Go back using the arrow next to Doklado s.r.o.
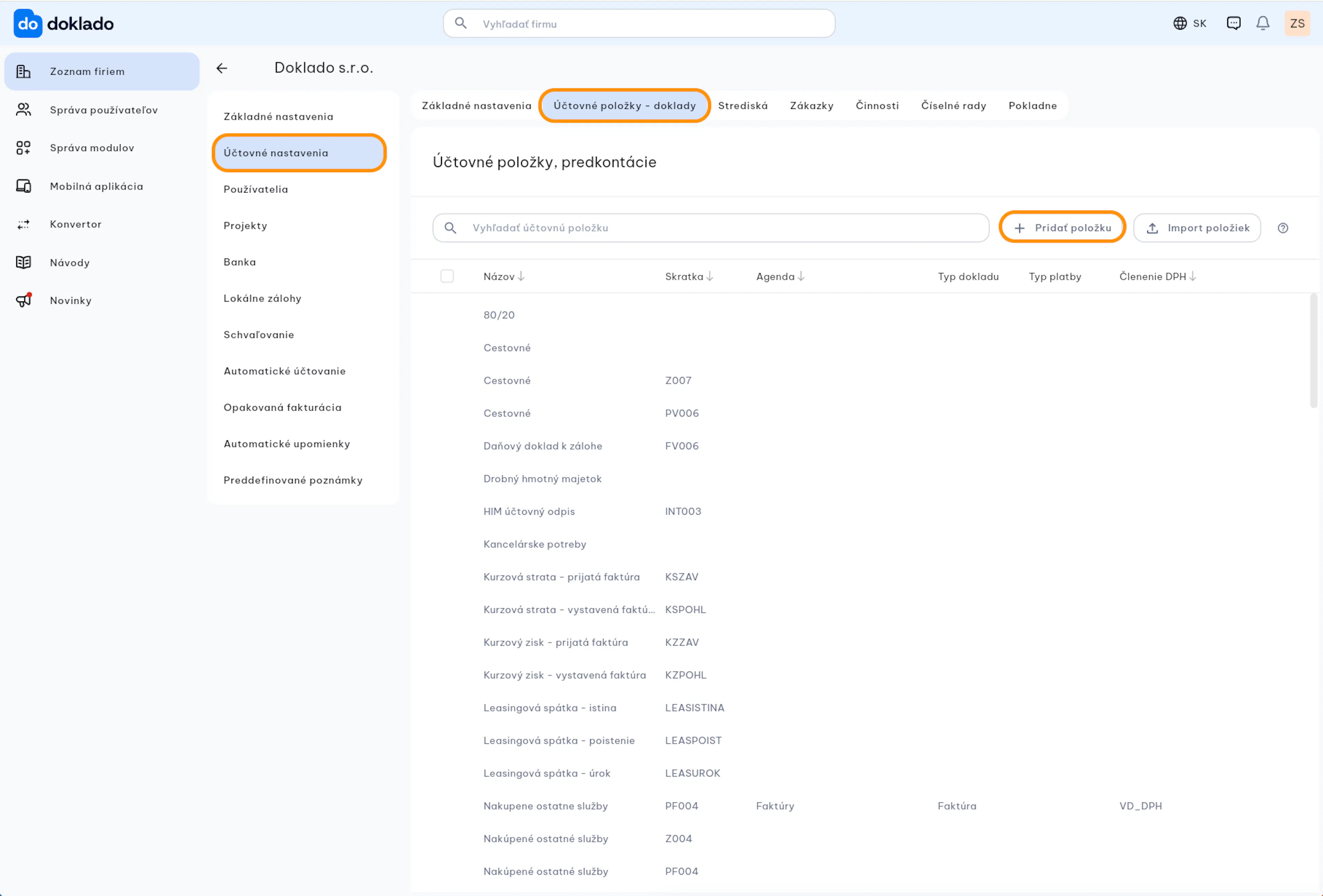The image size is (1323, 896). (222, 68)
